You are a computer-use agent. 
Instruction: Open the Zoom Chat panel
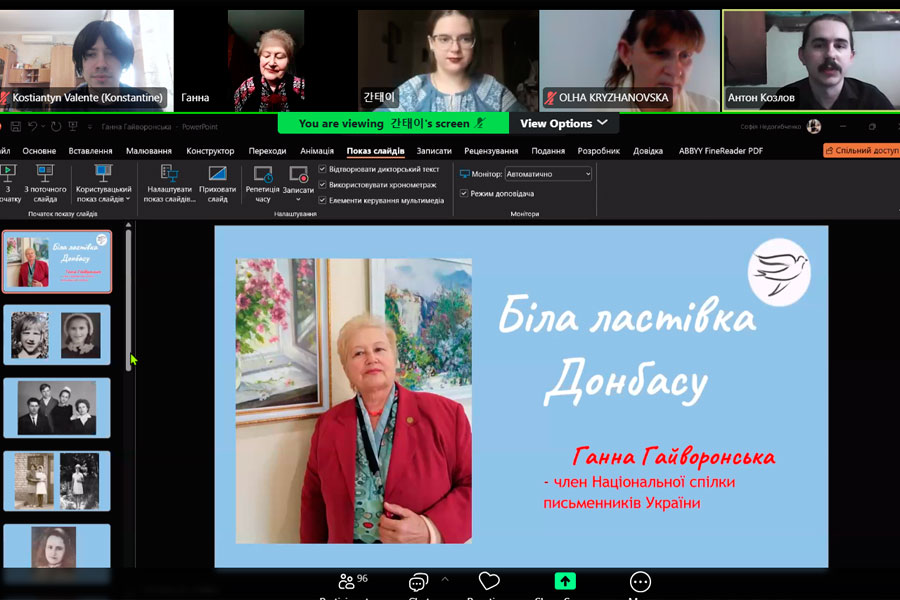[x=418, y=582]
